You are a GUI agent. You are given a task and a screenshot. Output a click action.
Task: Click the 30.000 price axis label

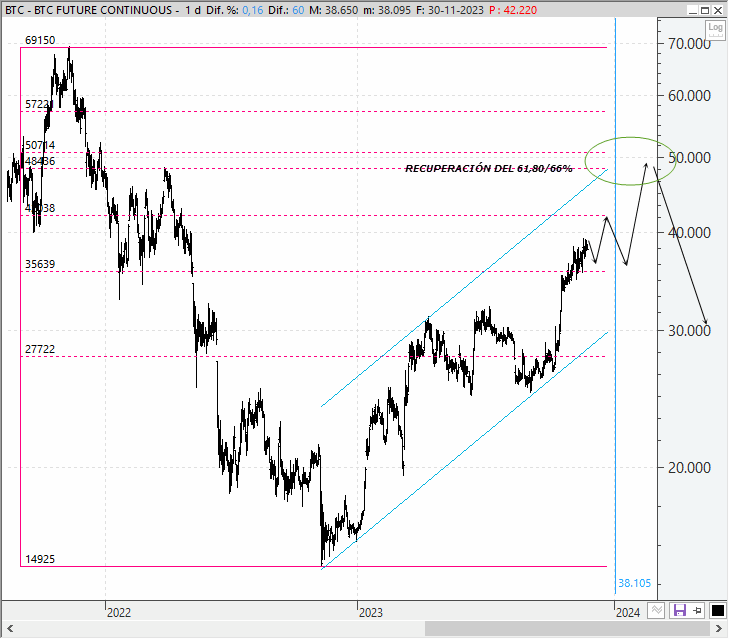point(689,331)
